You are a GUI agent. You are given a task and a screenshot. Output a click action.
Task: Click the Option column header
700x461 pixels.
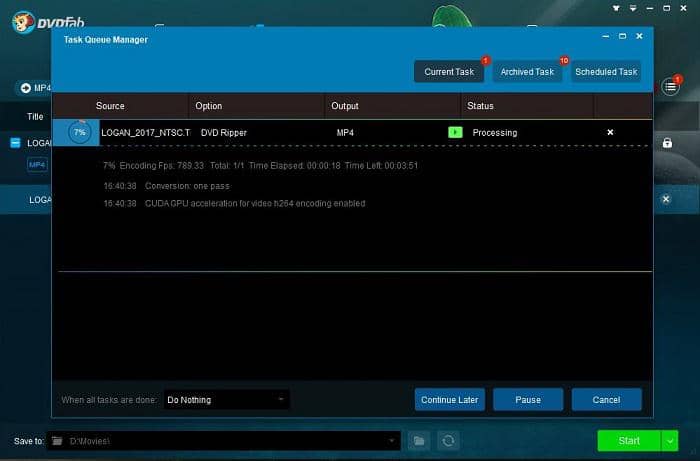pyautogui.click(x=208, y=106)
